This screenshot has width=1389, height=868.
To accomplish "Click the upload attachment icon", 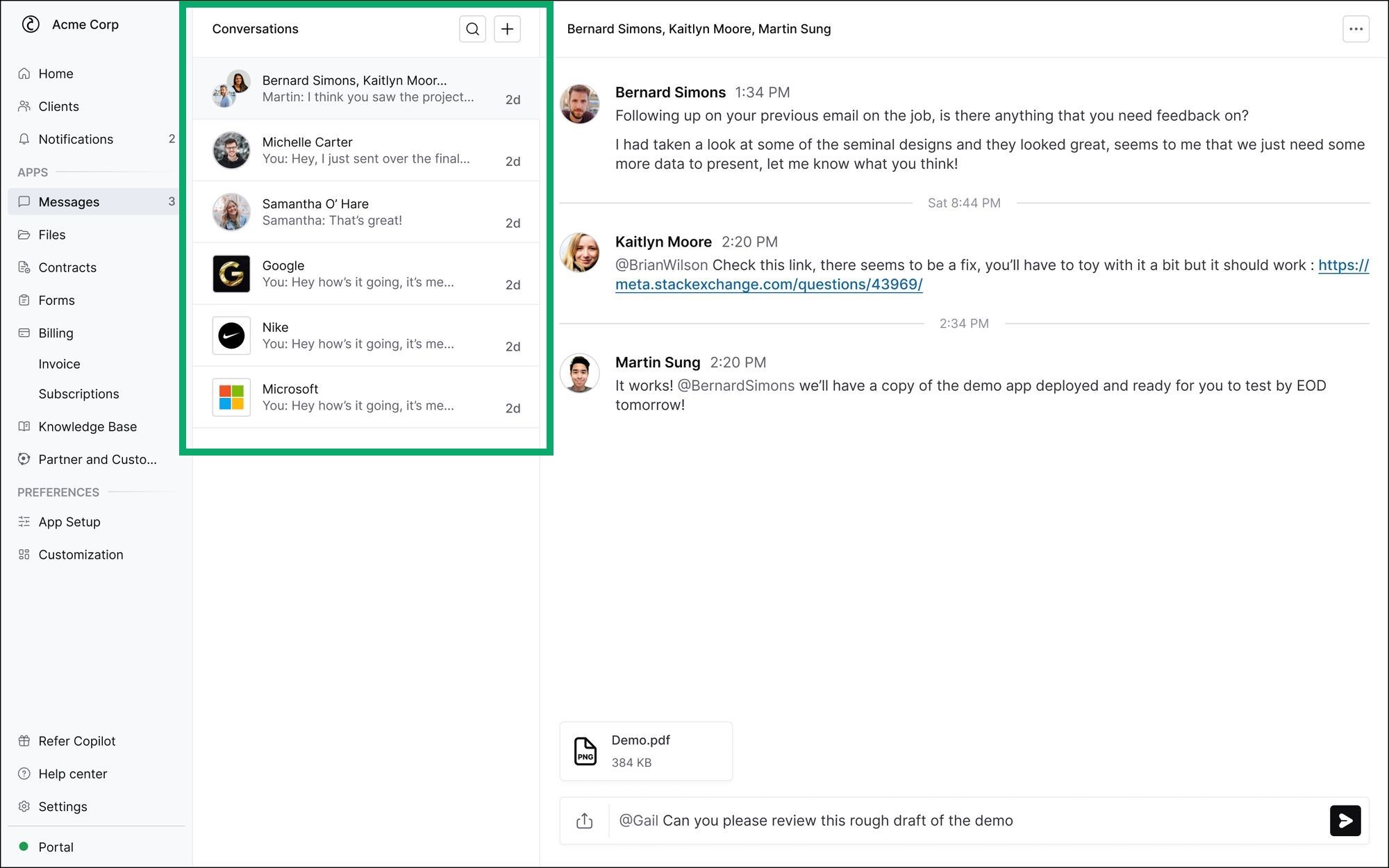I will pos(585,821).
